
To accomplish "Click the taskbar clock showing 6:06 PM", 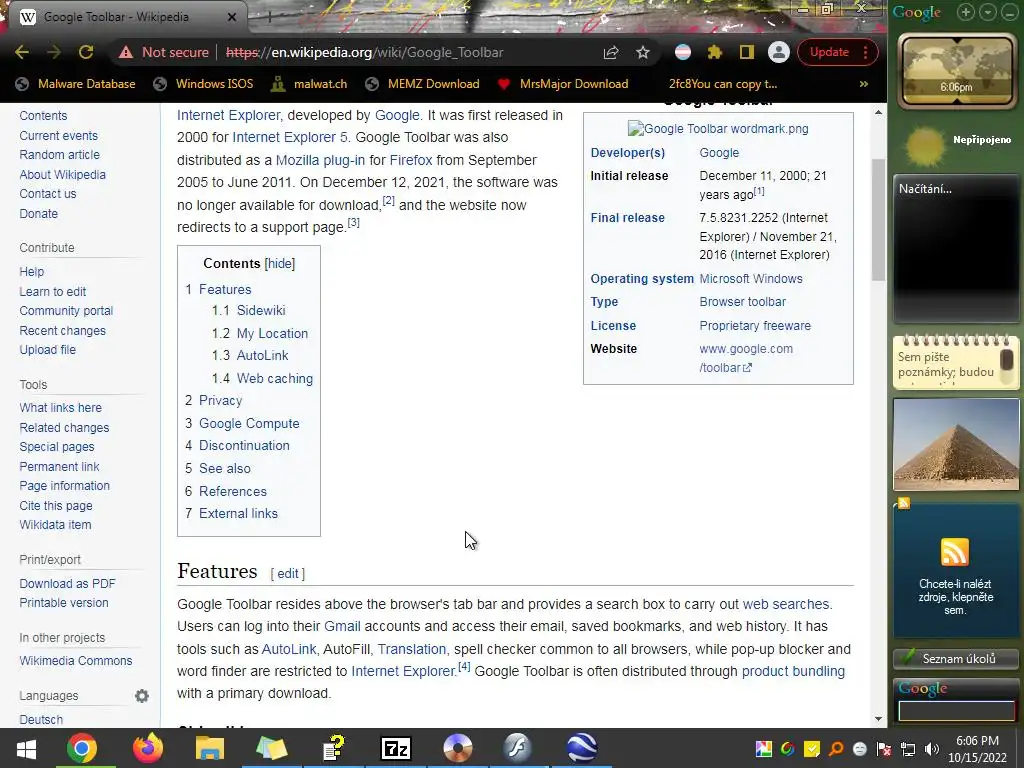I will coord(978,749).
